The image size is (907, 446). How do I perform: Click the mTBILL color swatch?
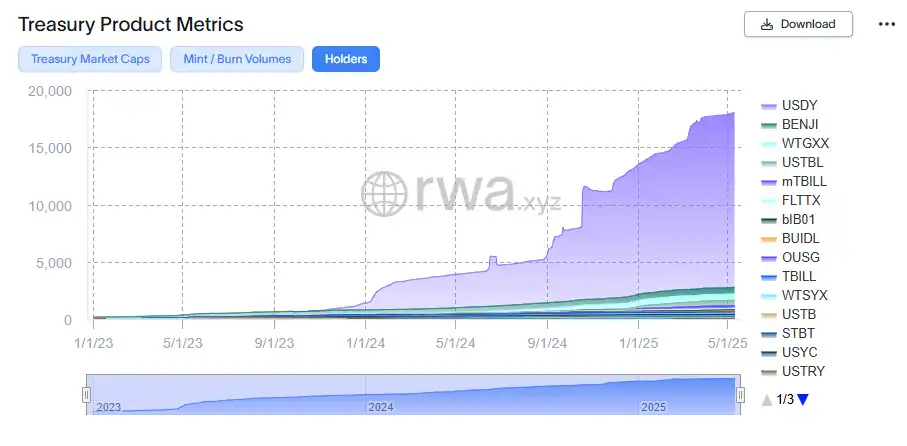click(769, 182)
